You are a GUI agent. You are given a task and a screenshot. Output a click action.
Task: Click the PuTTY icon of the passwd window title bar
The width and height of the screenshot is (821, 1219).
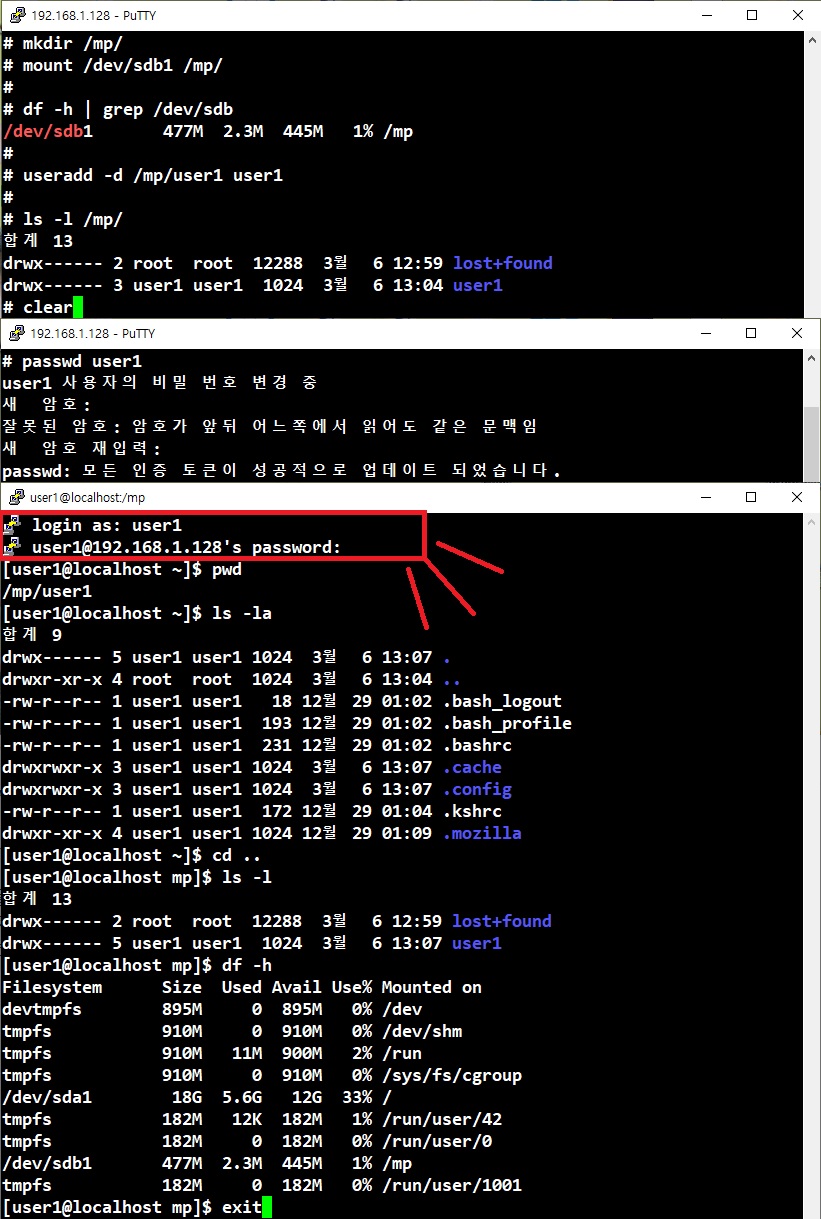15,333
